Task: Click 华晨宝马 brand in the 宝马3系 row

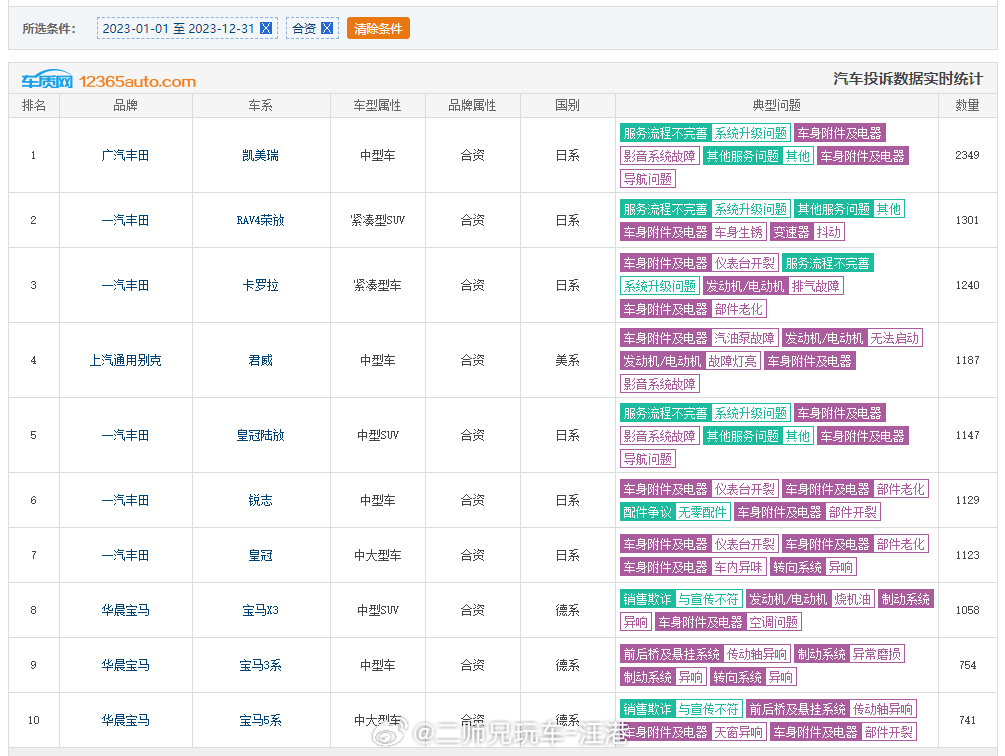Action: [126, 665]
